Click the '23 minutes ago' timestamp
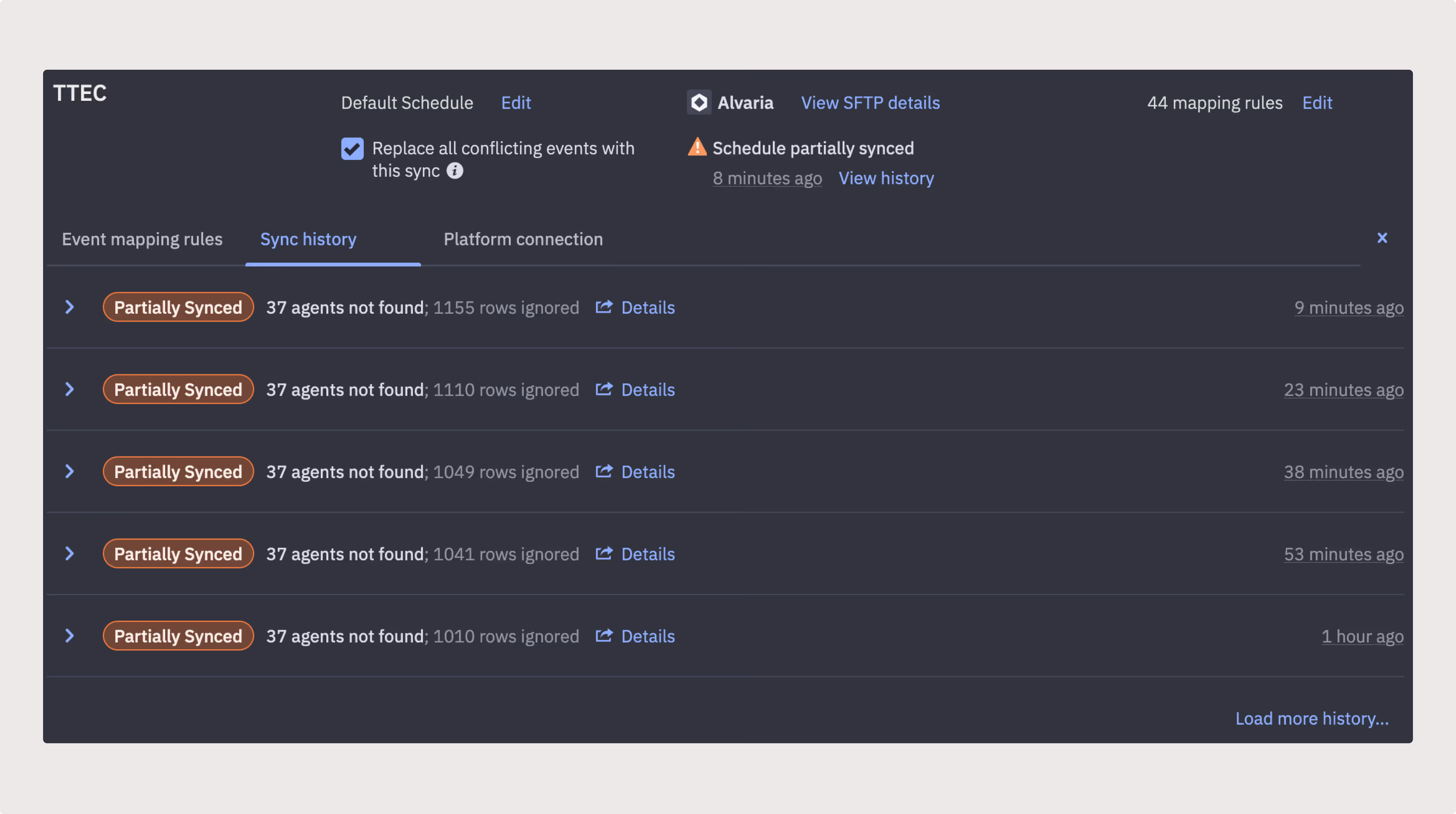The width and height of the screenshot is (1456, 814). (x=1344, y=390)
